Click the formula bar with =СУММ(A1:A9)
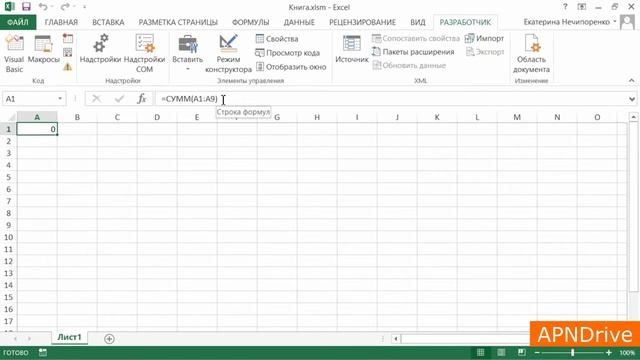Viewport: 640px width, 360px height. [391, 99]
